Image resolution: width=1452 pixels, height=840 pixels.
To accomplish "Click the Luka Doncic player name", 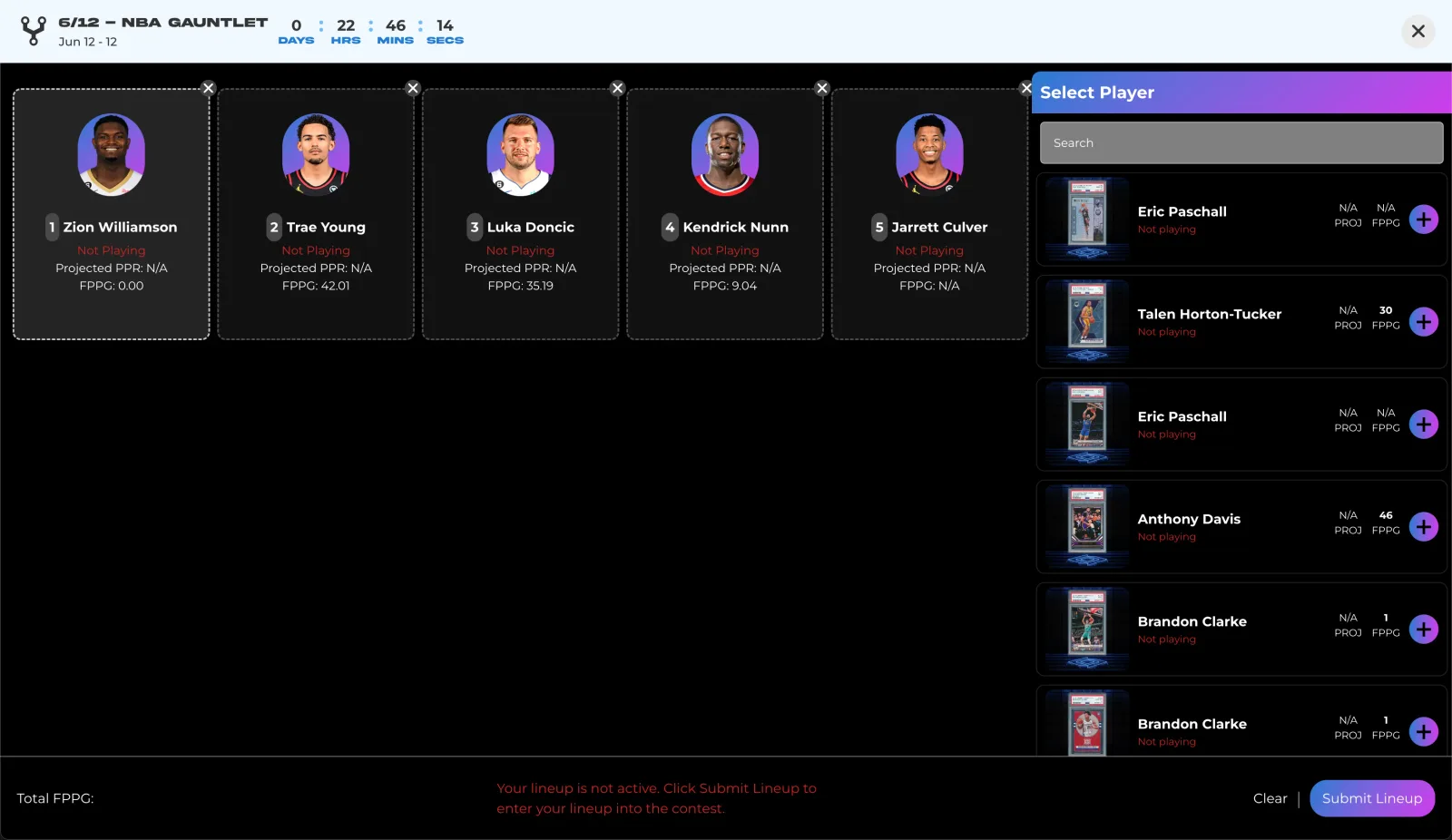I will click(x=531, y=227).
